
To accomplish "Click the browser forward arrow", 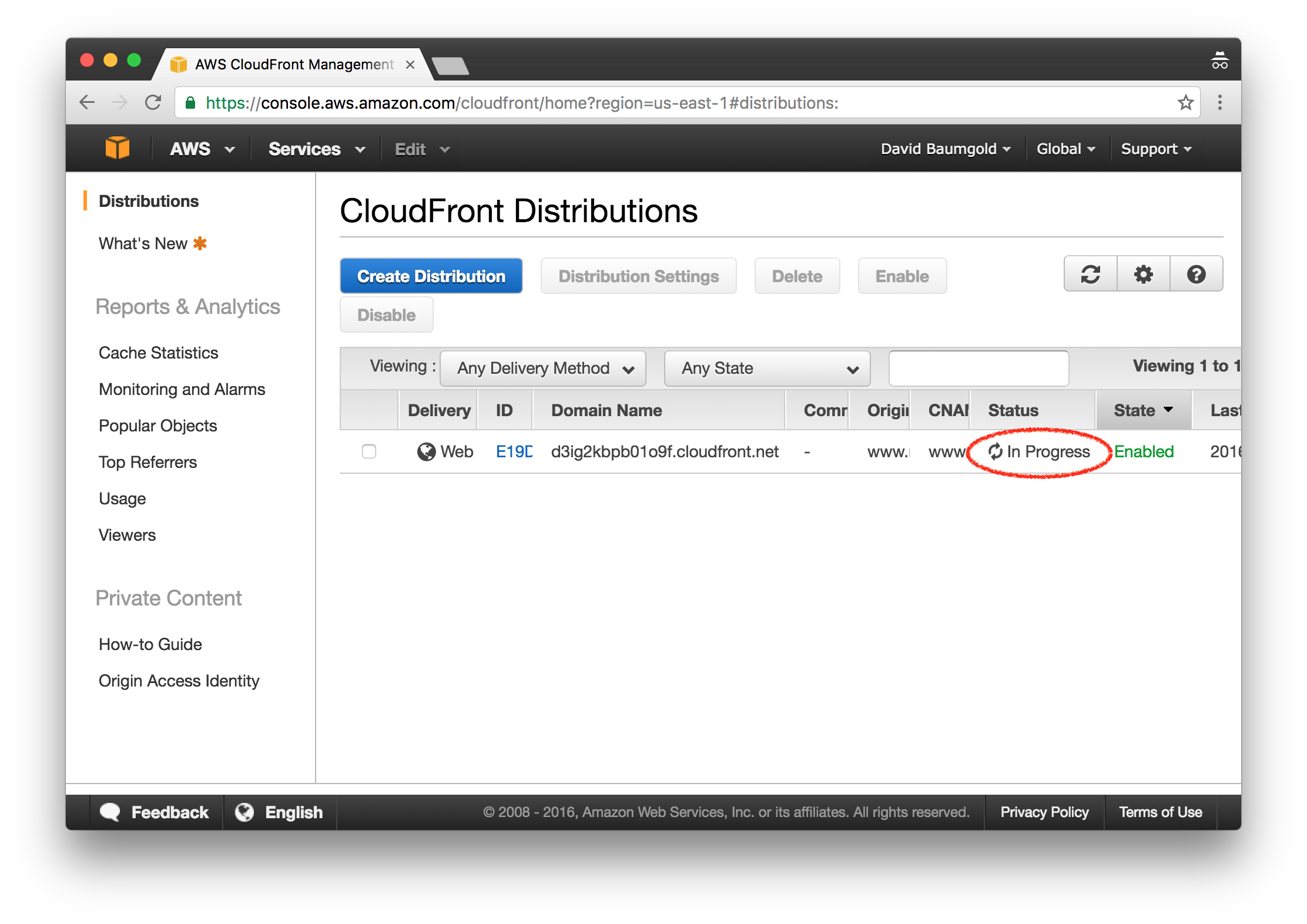I will 120,102.
